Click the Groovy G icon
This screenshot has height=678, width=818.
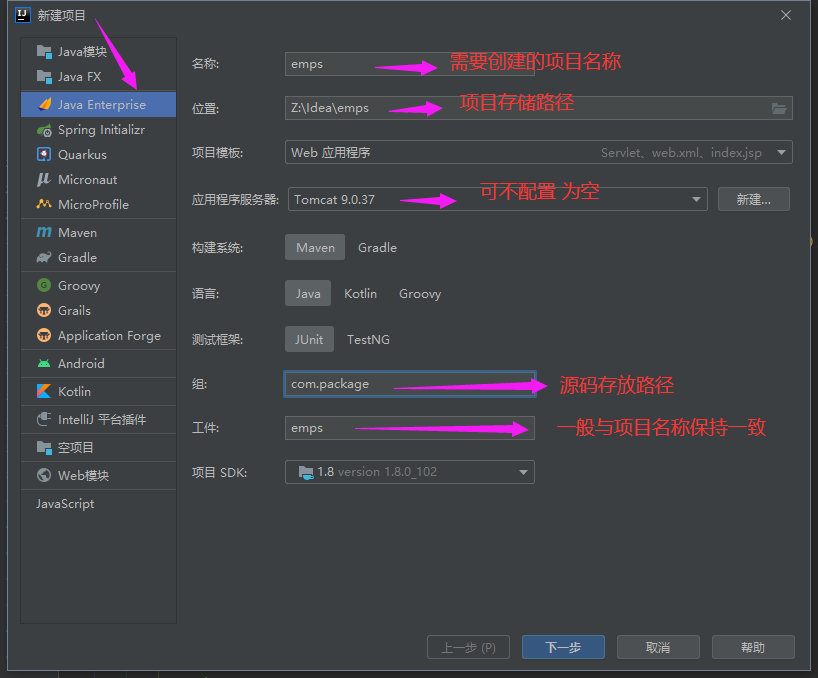coord(44,285)
